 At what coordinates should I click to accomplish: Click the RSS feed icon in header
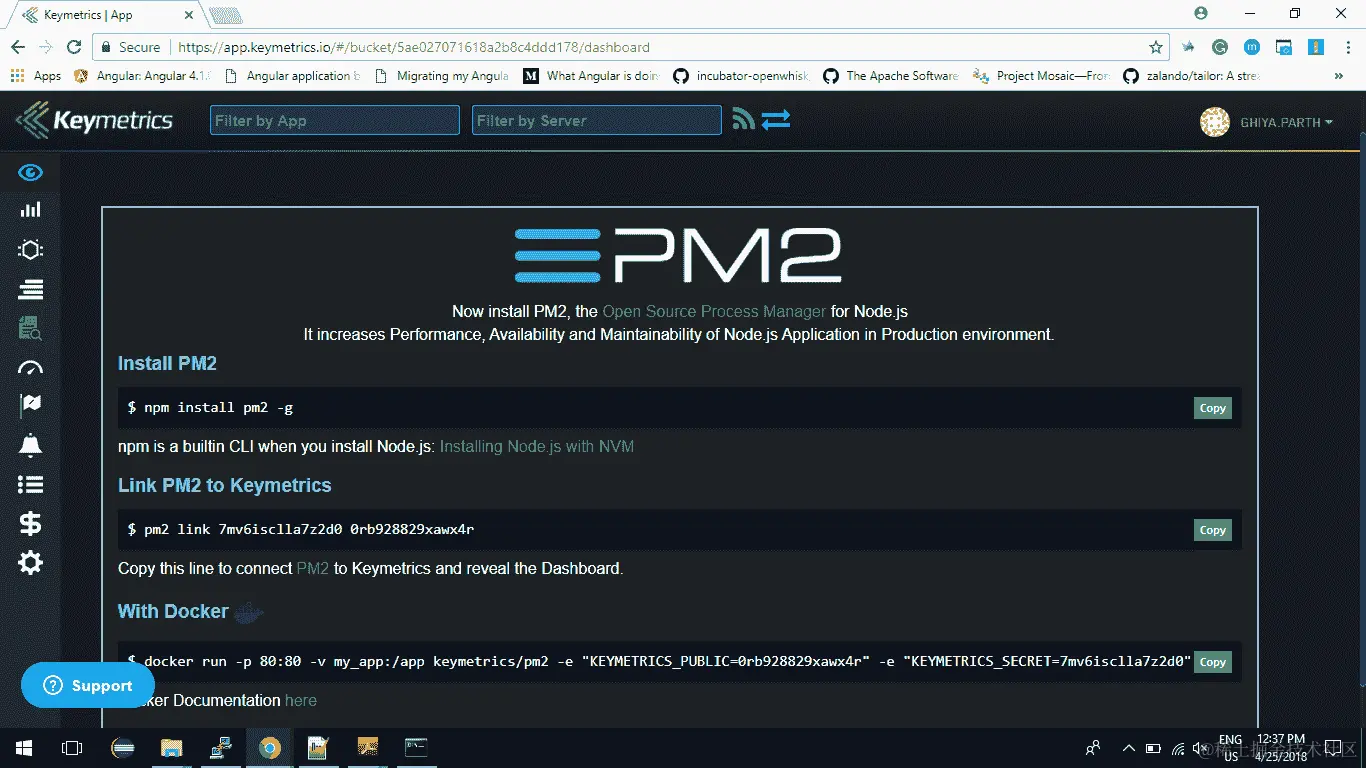tap(743, 120)
